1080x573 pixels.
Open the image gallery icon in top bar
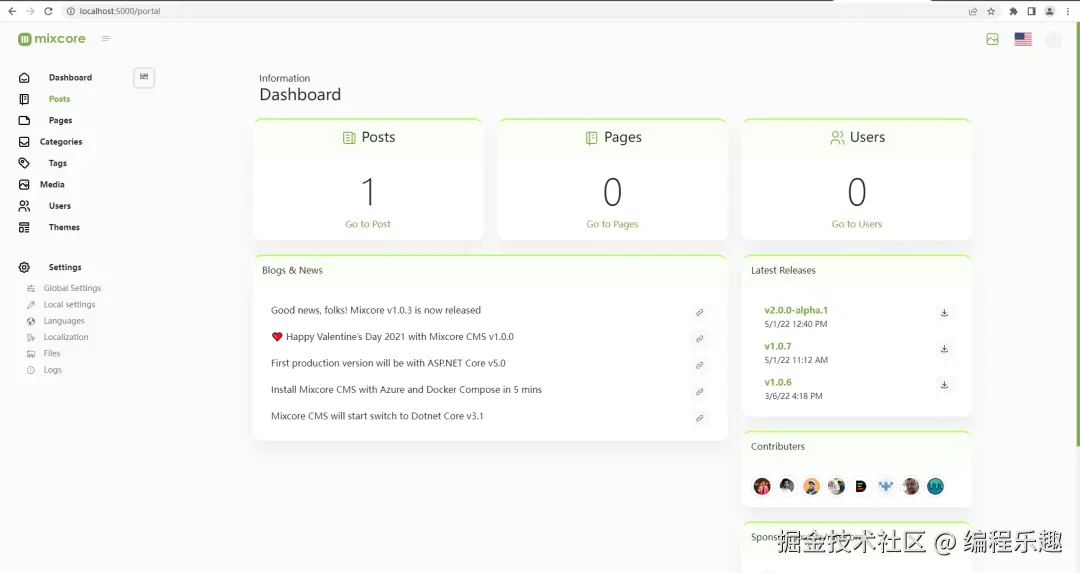[x=993, y=39]
